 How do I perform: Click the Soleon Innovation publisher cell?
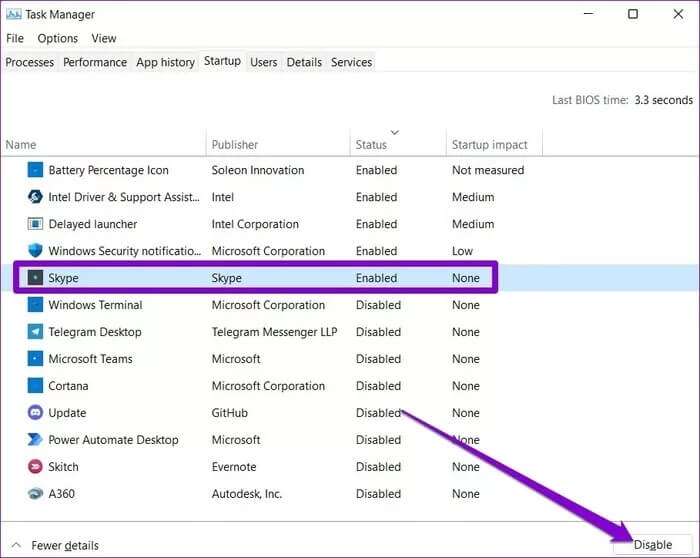pyautogui.click(x=258, y=170)
